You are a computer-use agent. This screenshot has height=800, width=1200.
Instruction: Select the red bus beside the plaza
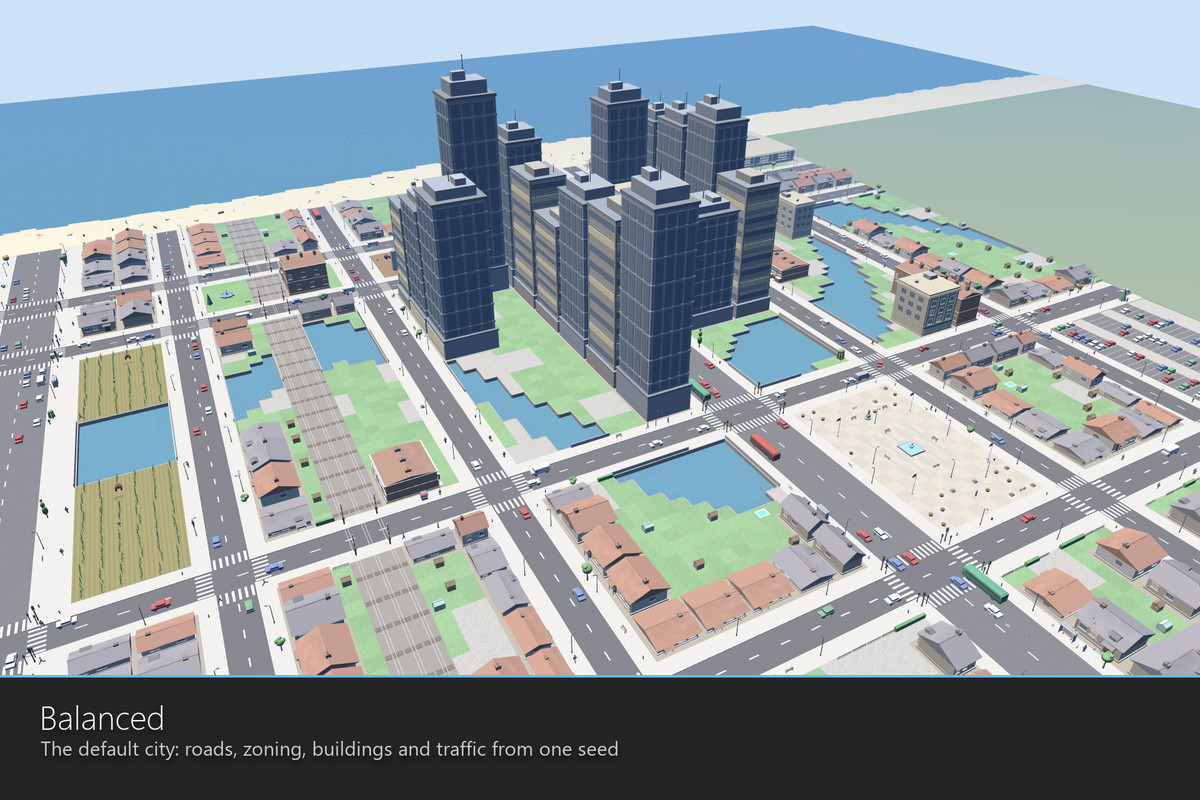(765, 446)
